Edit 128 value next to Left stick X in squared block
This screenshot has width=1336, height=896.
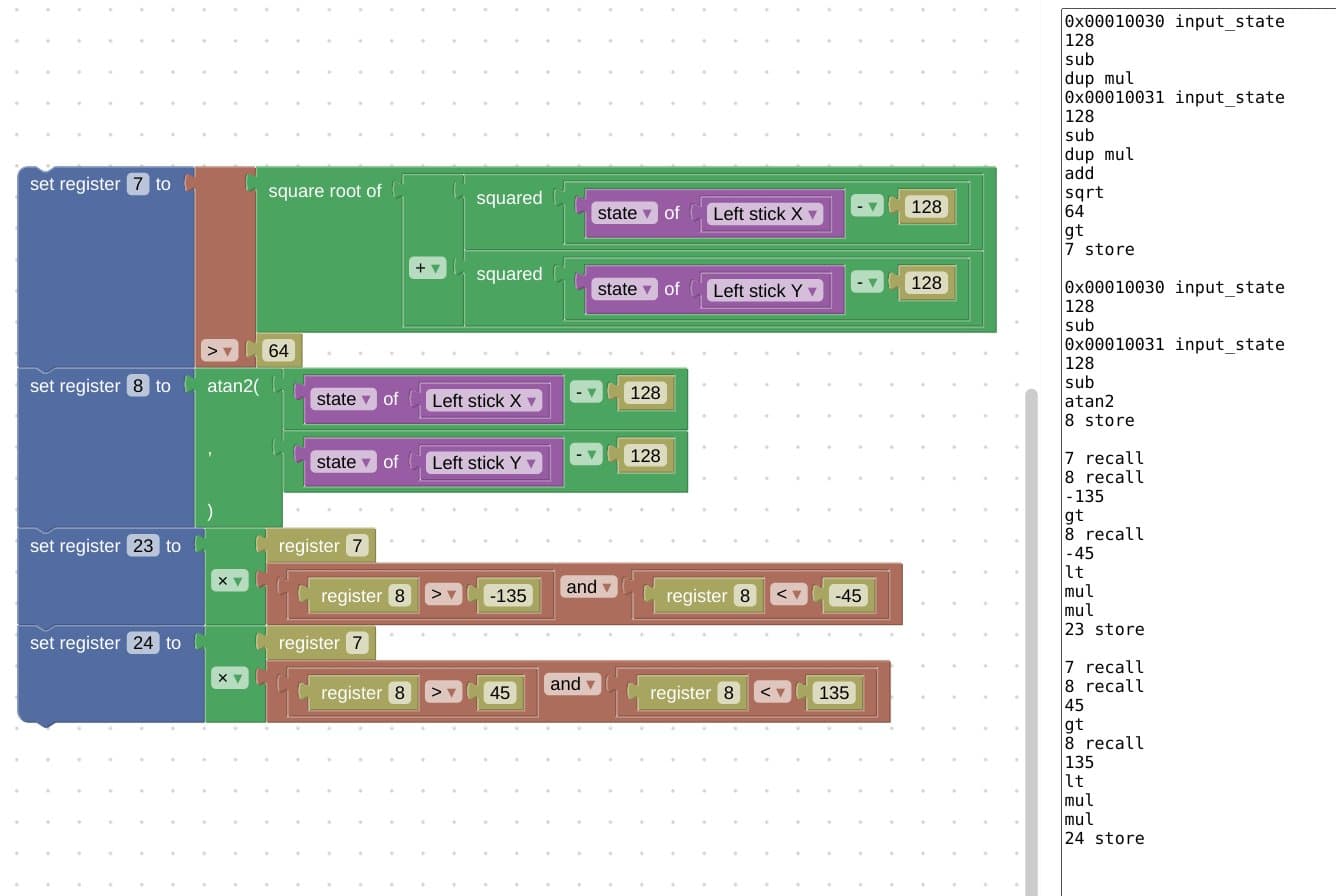pyautogui.click(x=927, y=207)
